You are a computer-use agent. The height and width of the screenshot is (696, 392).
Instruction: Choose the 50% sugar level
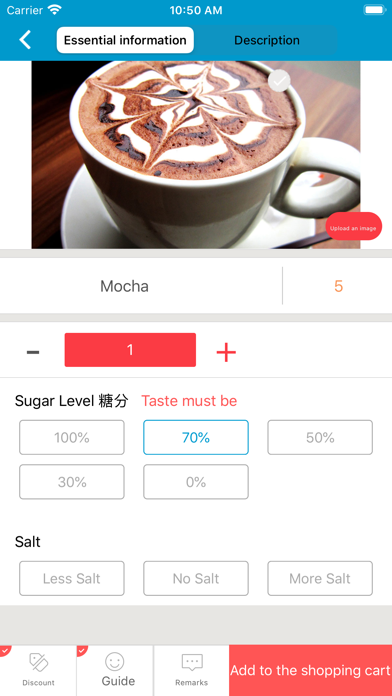click(x=320, y=438)
